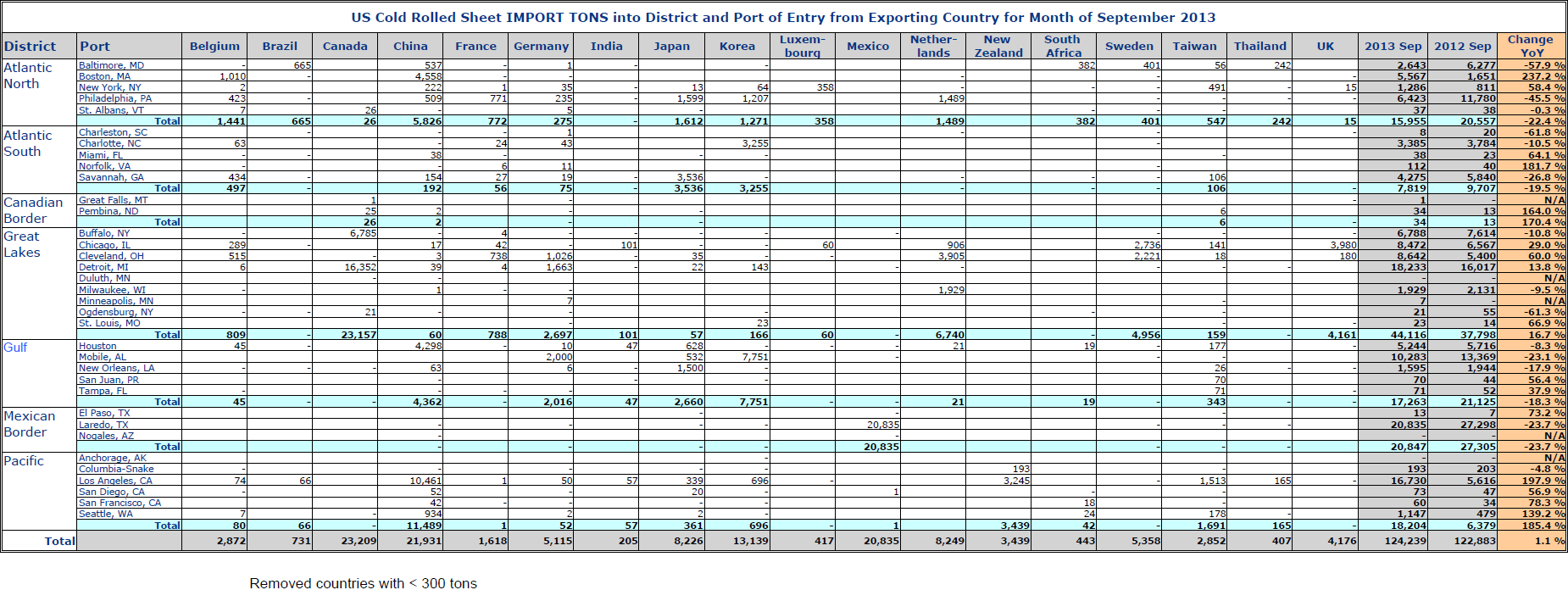Select the Atlantic North district cell
The width and height of the screenshot is (1568, 590).
pos(28,75)
